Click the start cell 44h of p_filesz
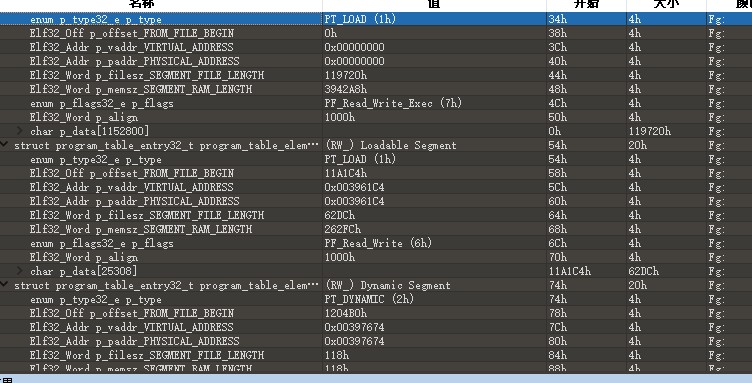The height and width of the screenshot is (383, 752). tap(558, 75)
